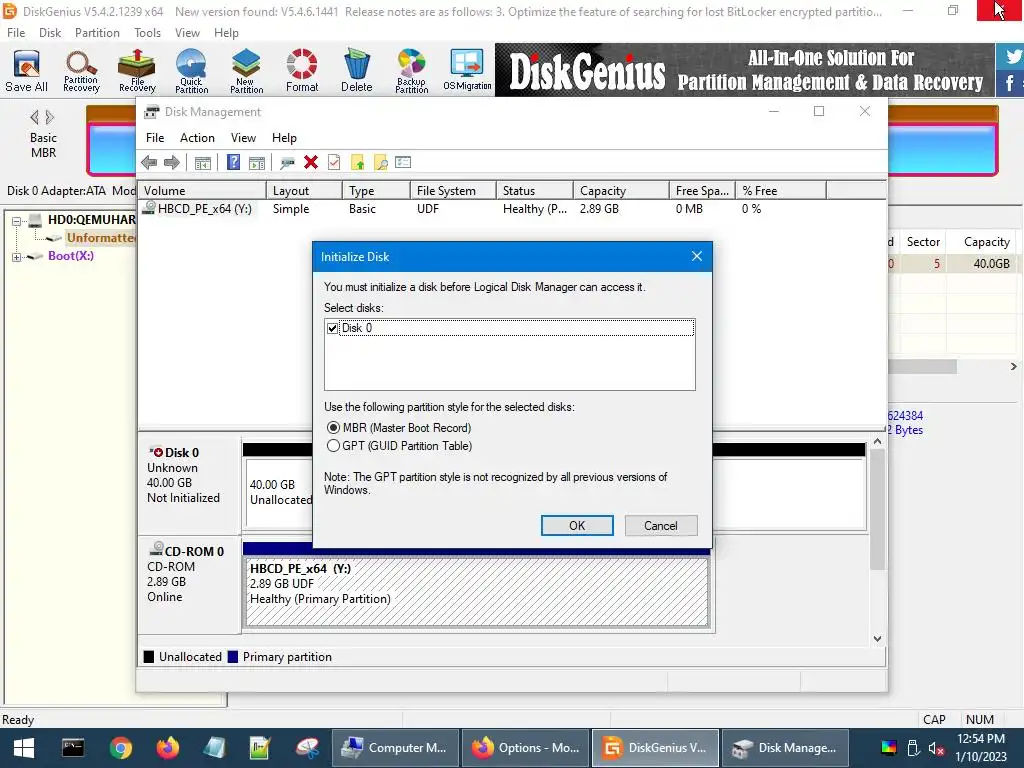Click the volume muted tray icon
The image size is (1024, 768).
(x=936, y=748)
